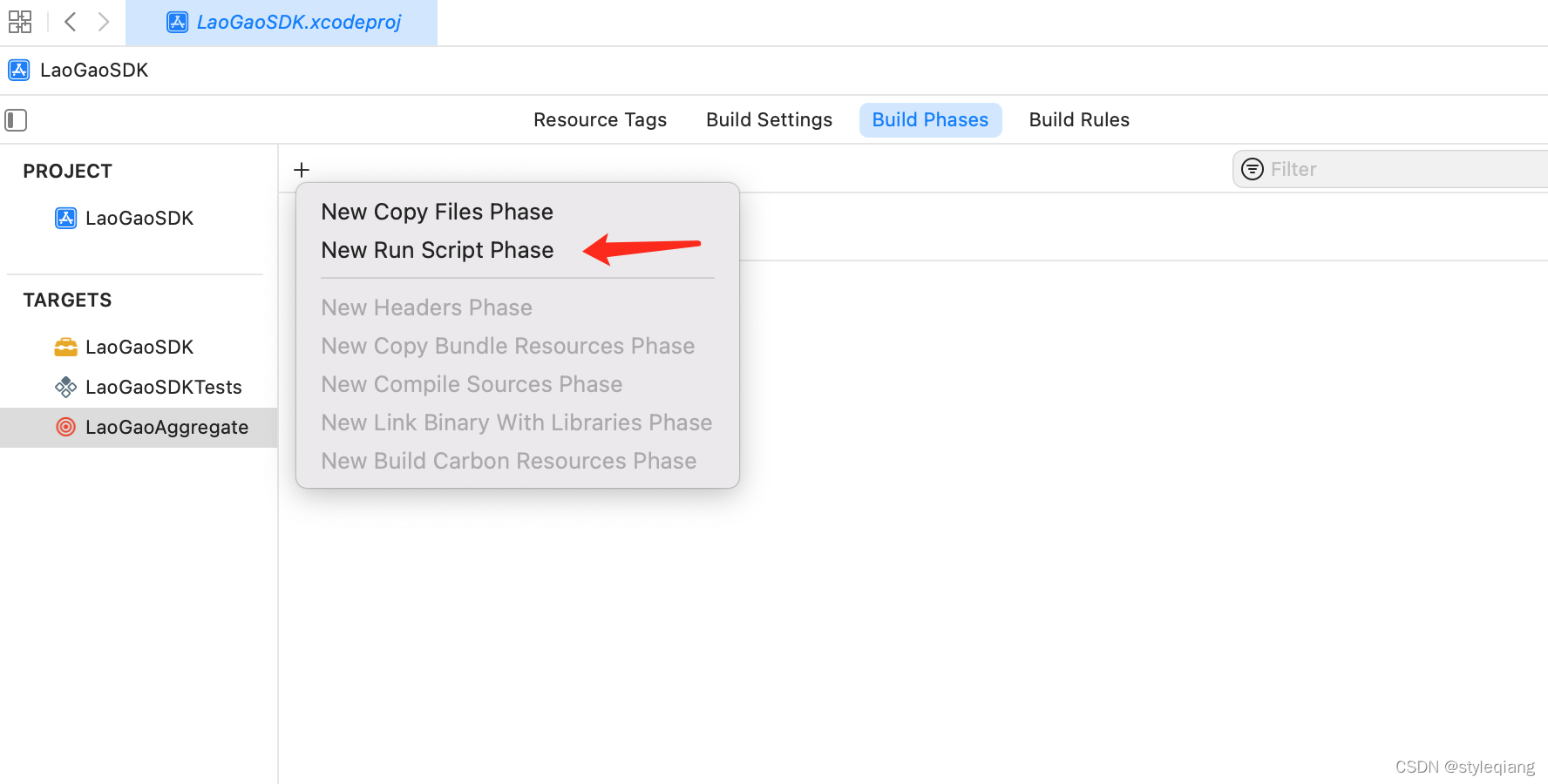Go back with the left chevron
This screenshot has width=1548, height=784.
tap(71, 22)
